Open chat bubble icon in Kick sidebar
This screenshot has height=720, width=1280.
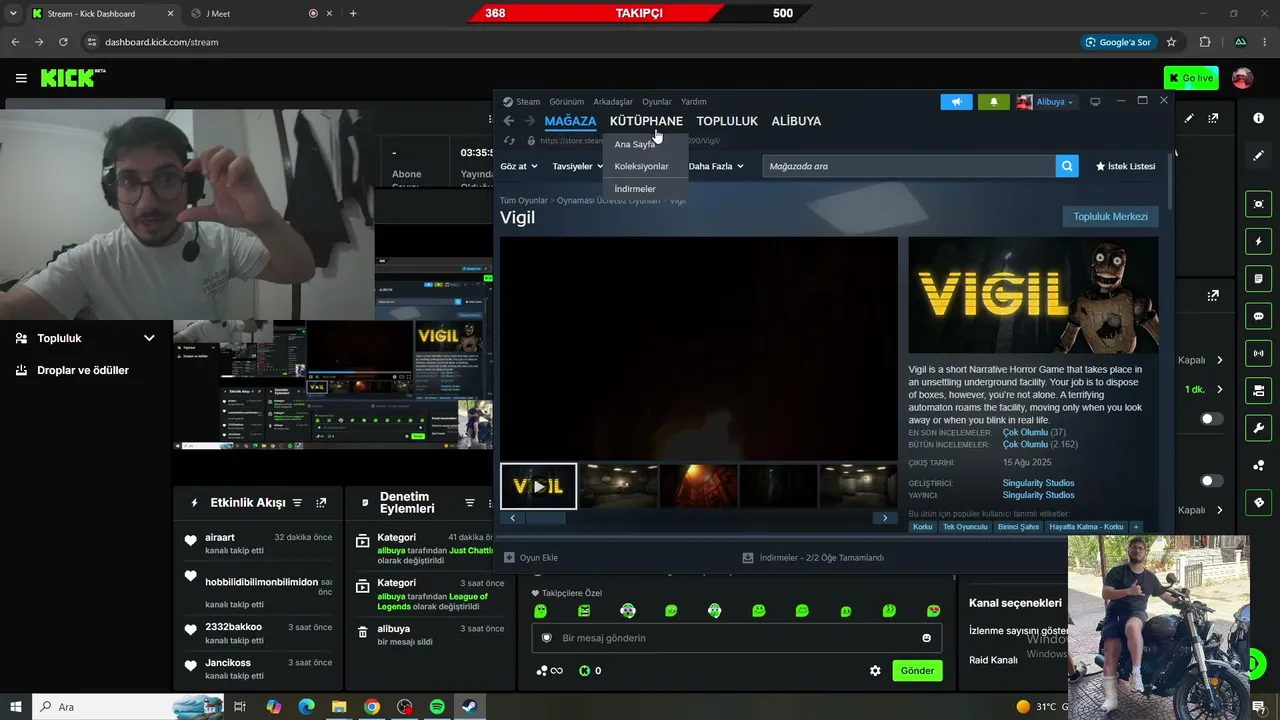point(1259,316)
